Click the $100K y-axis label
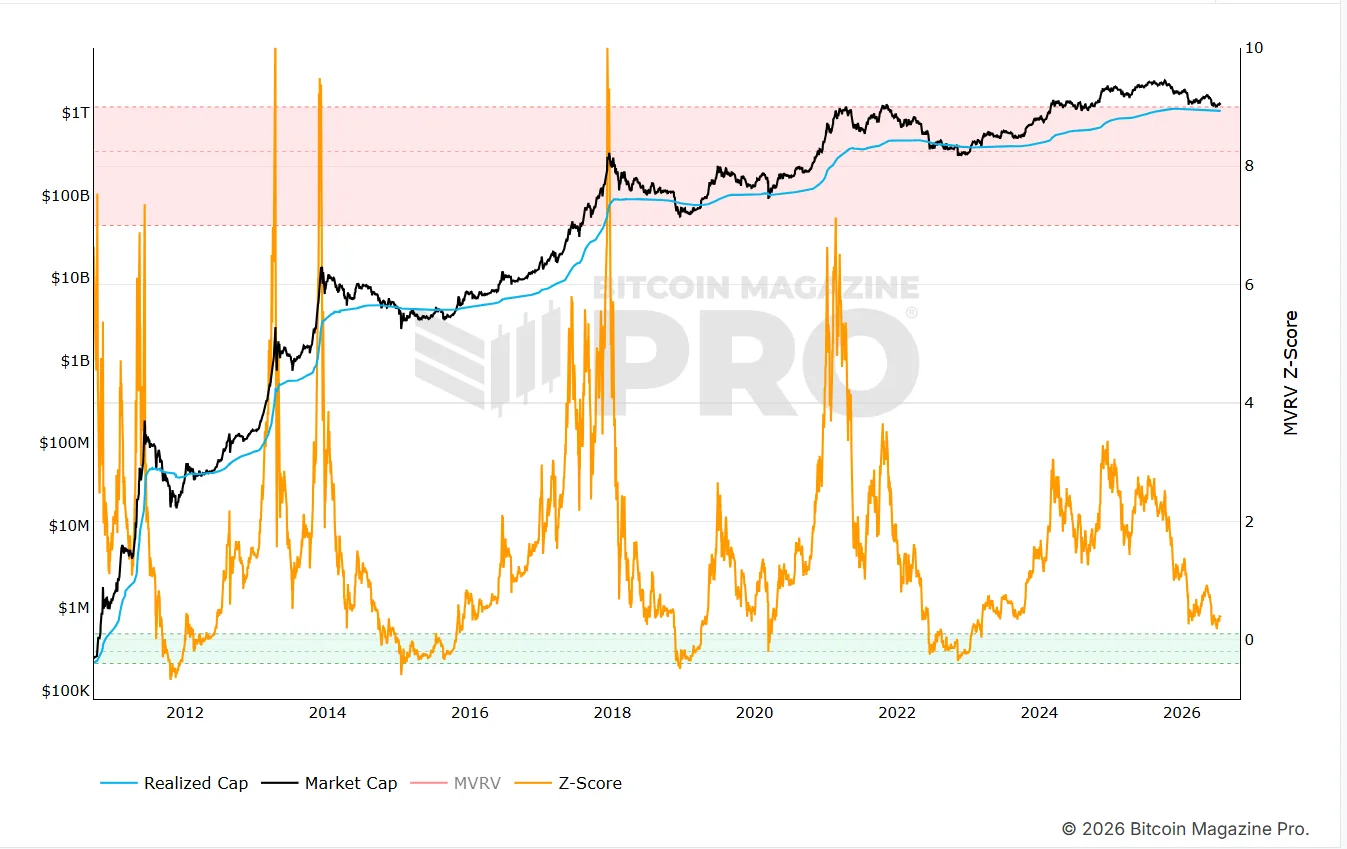 click(66, 691)
